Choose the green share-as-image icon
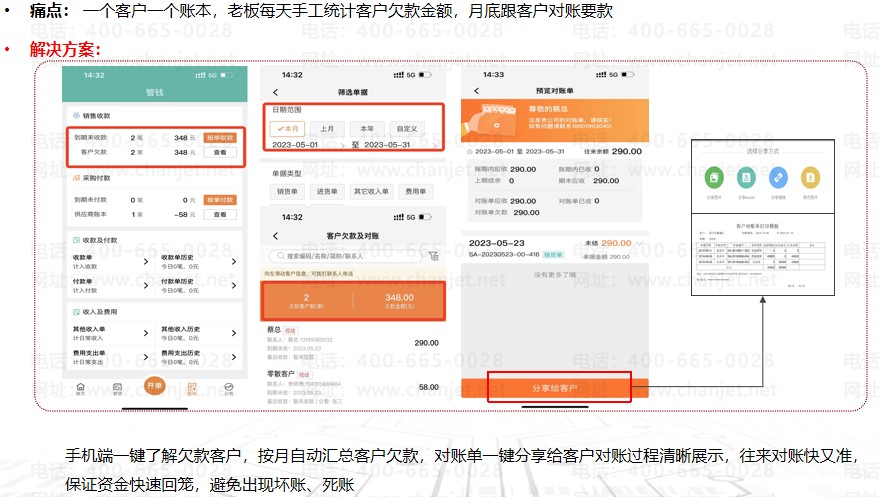 point(714,178)
